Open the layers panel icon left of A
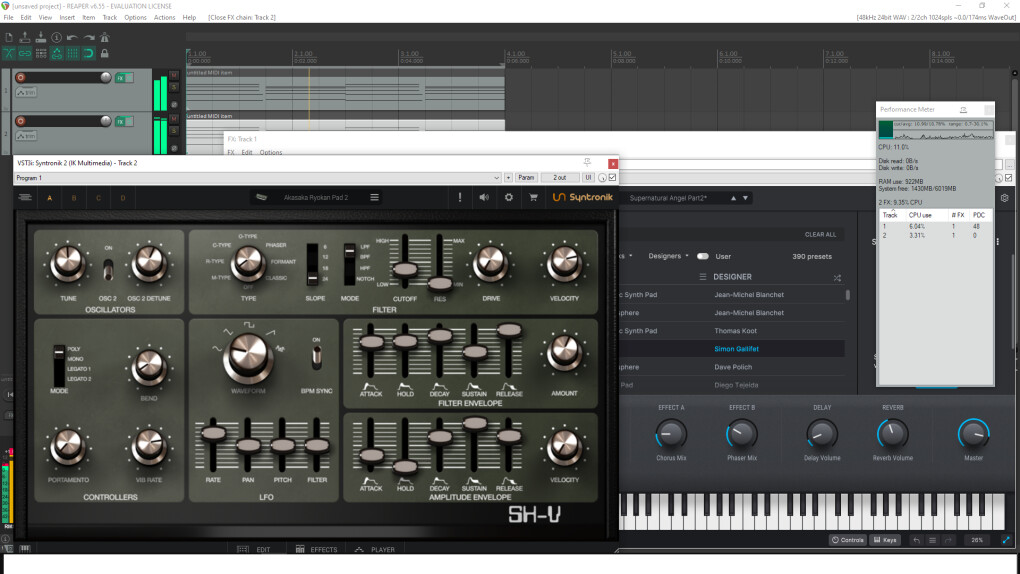 point(25,197)
